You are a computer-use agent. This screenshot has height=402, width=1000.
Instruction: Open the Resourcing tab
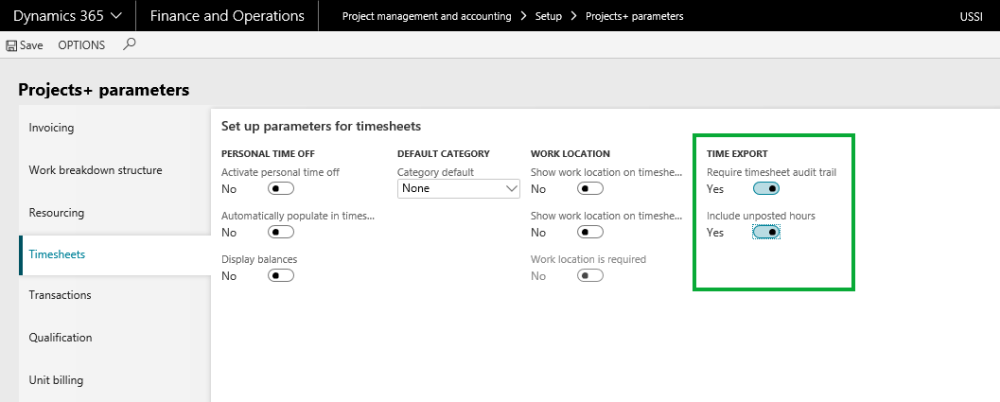pyautogui.click(x=57, y=212)
